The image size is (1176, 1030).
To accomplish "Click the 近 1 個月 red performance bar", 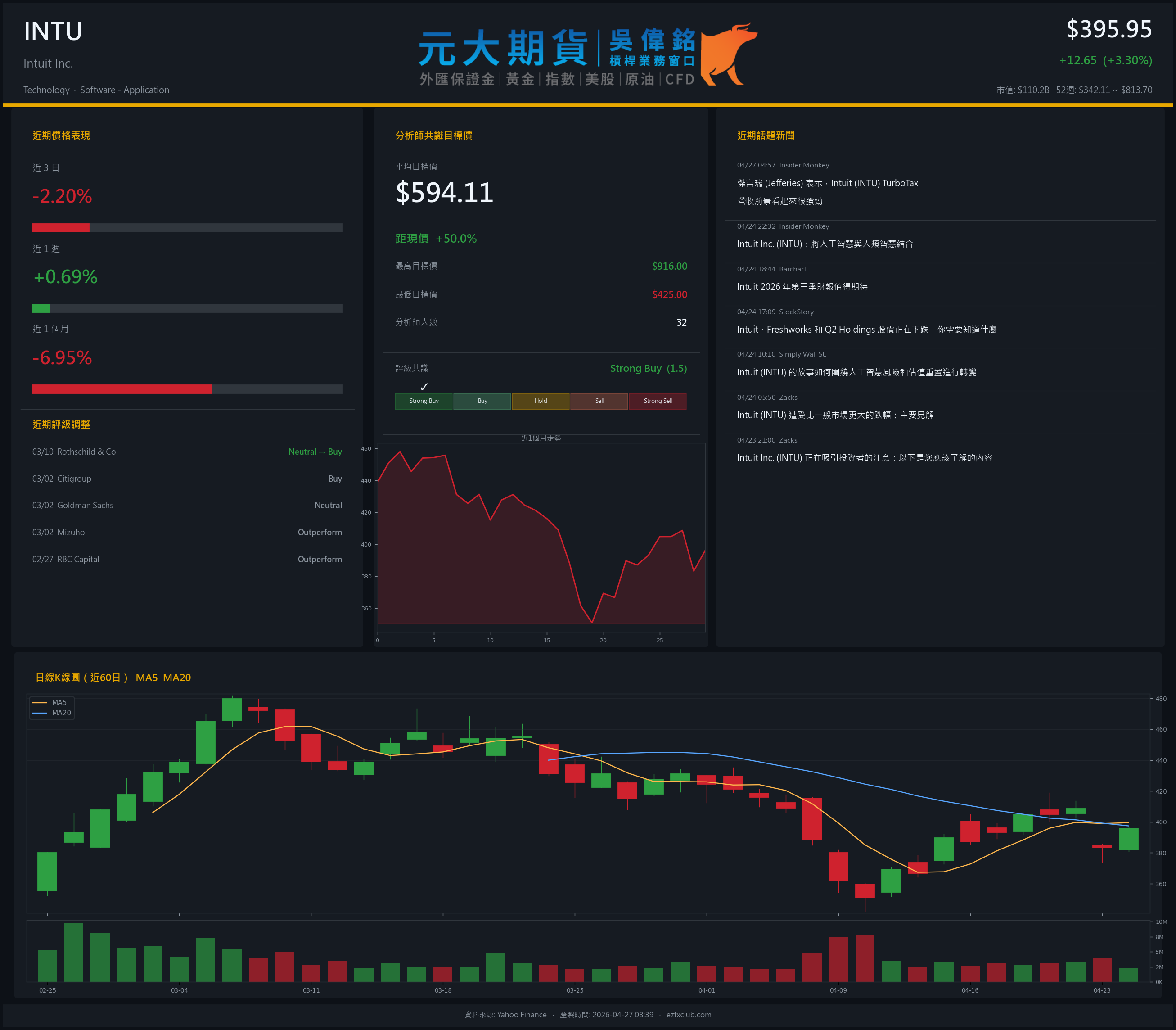I will [x=122, y=389].
